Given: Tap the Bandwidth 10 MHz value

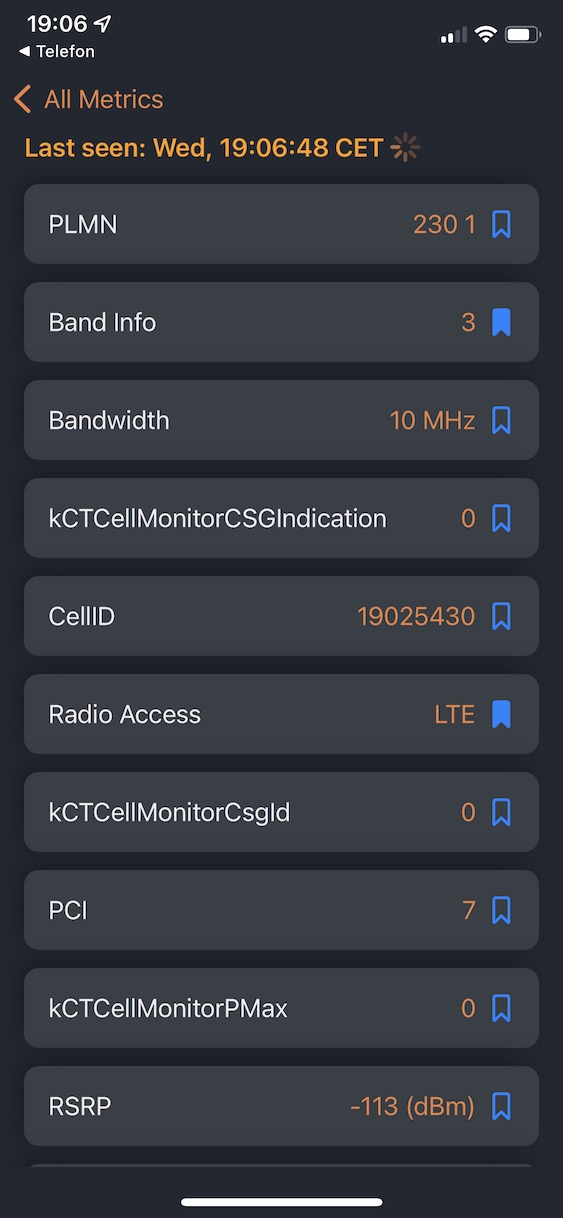Looking at the screenshot, I should point(432,420).
